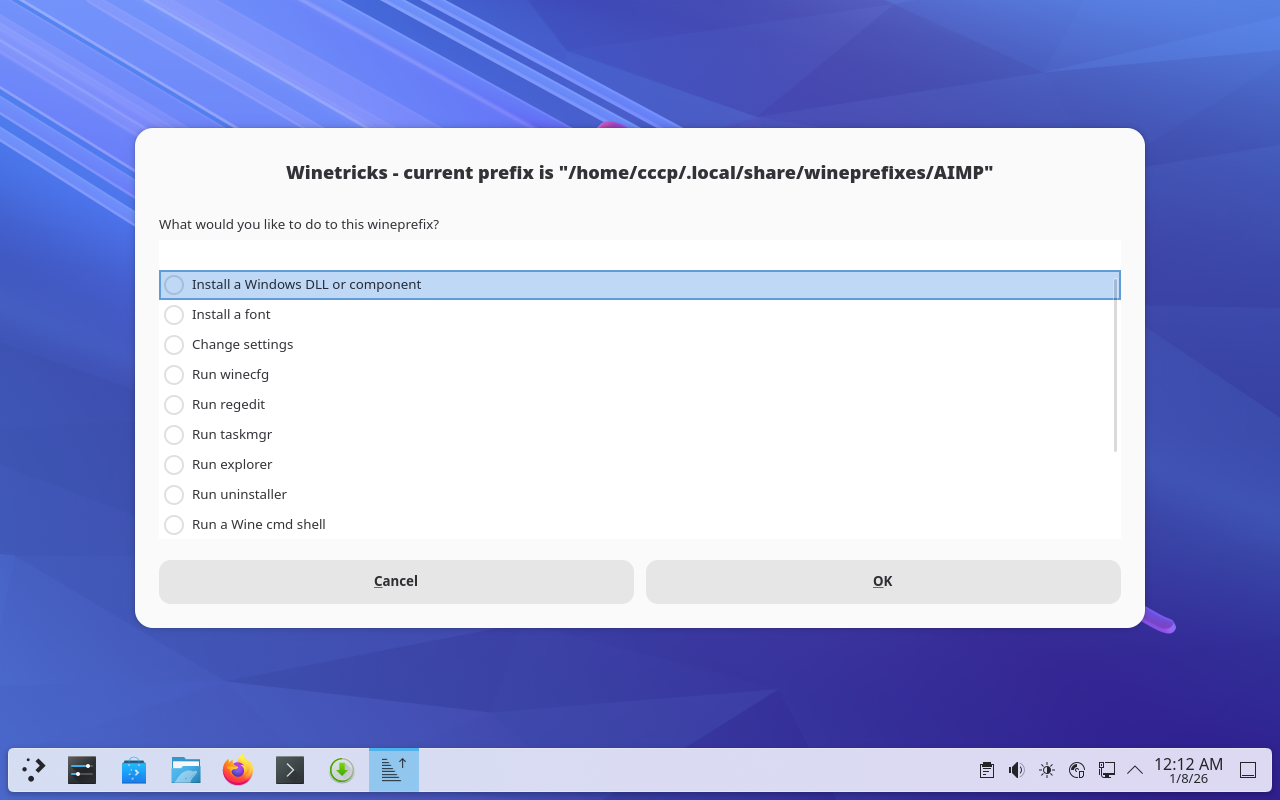Open brightness settings tray icon
The height and width of the screenshot is (800, 1280).
tap(1047, 770)
